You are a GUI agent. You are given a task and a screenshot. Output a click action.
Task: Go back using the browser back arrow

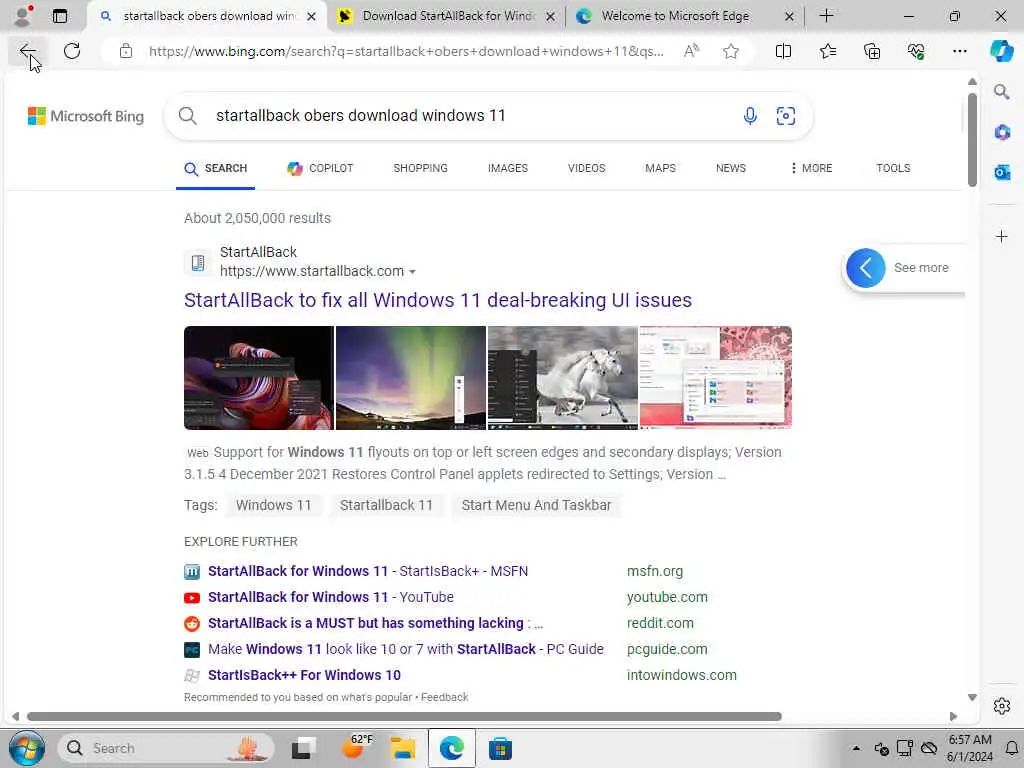point(27,51)
